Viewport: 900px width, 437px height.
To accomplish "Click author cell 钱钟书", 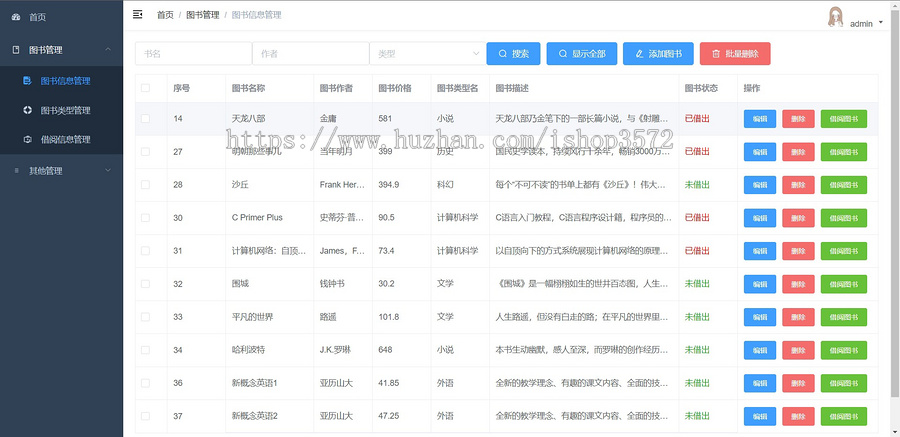I will point(332,284).
